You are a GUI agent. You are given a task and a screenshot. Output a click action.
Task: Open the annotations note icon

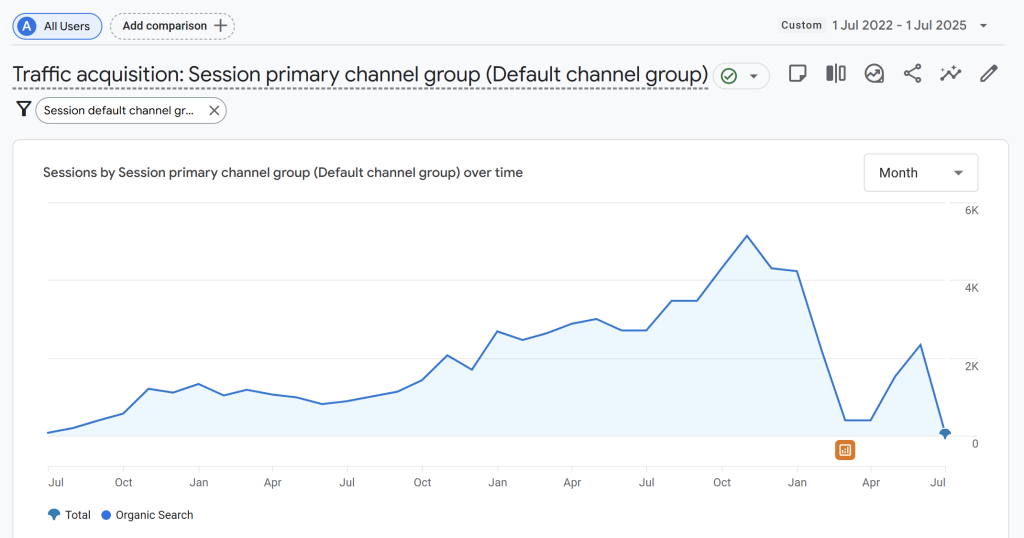pos(797,74)
